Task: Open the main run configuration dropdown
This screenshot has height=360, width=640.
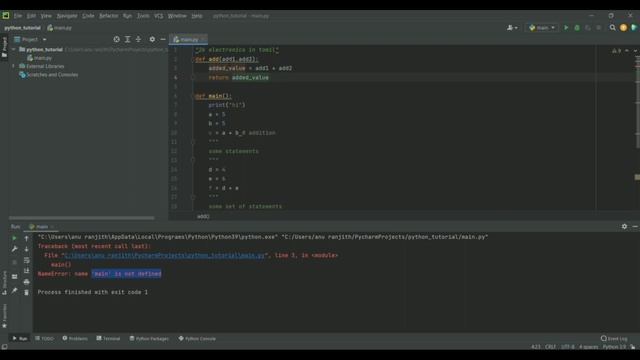Action: pos(542,28)
